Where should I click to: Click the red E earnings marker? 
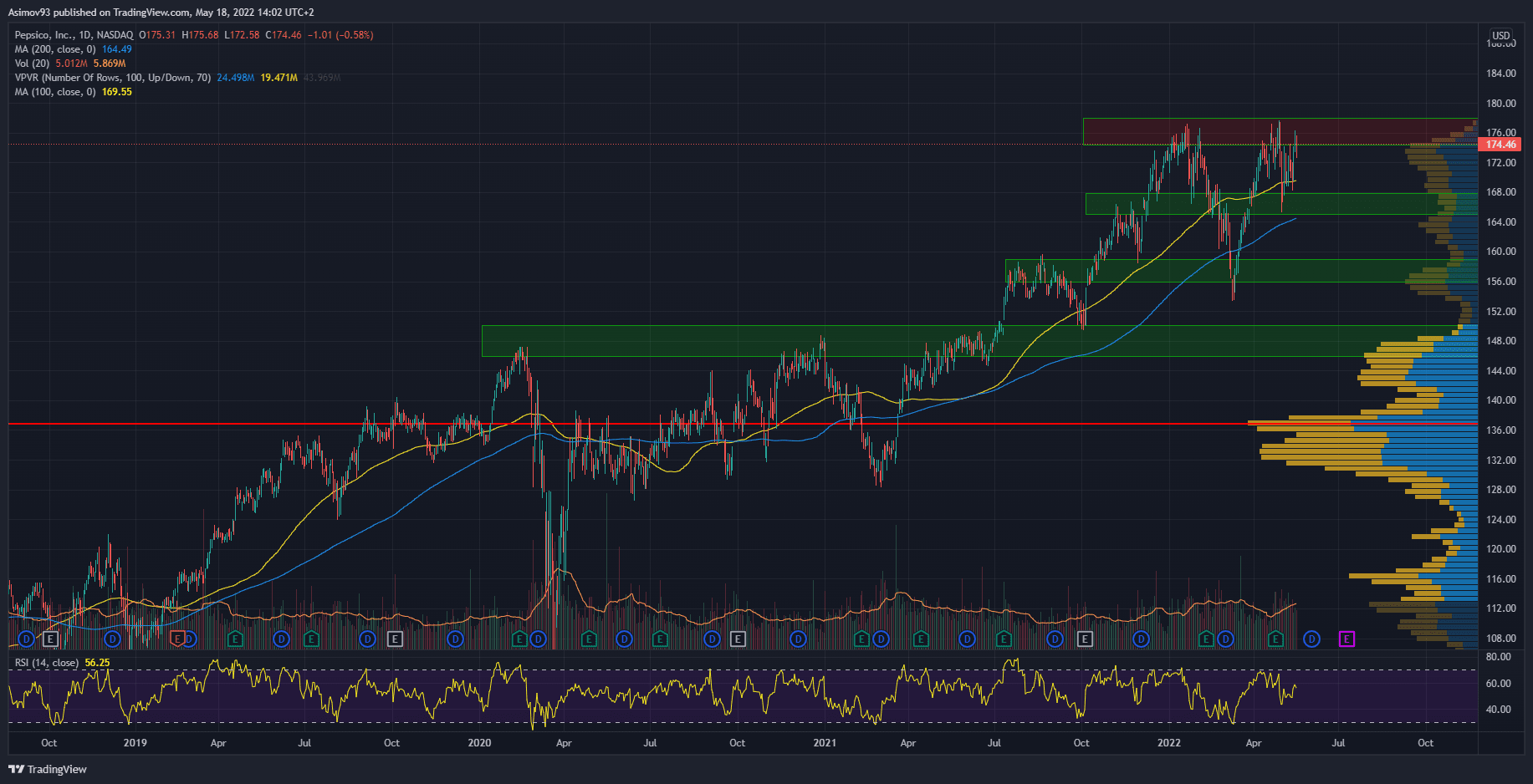click(177, 639)
